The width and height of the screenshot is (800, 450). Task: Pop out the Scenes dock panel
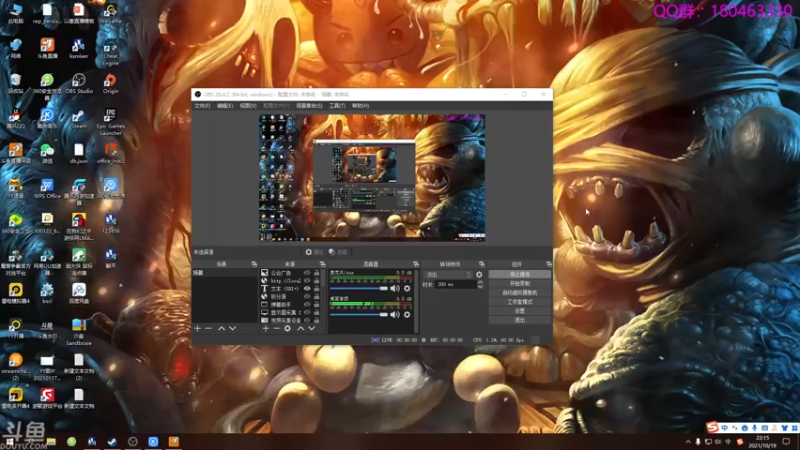(x=254, y=264)
